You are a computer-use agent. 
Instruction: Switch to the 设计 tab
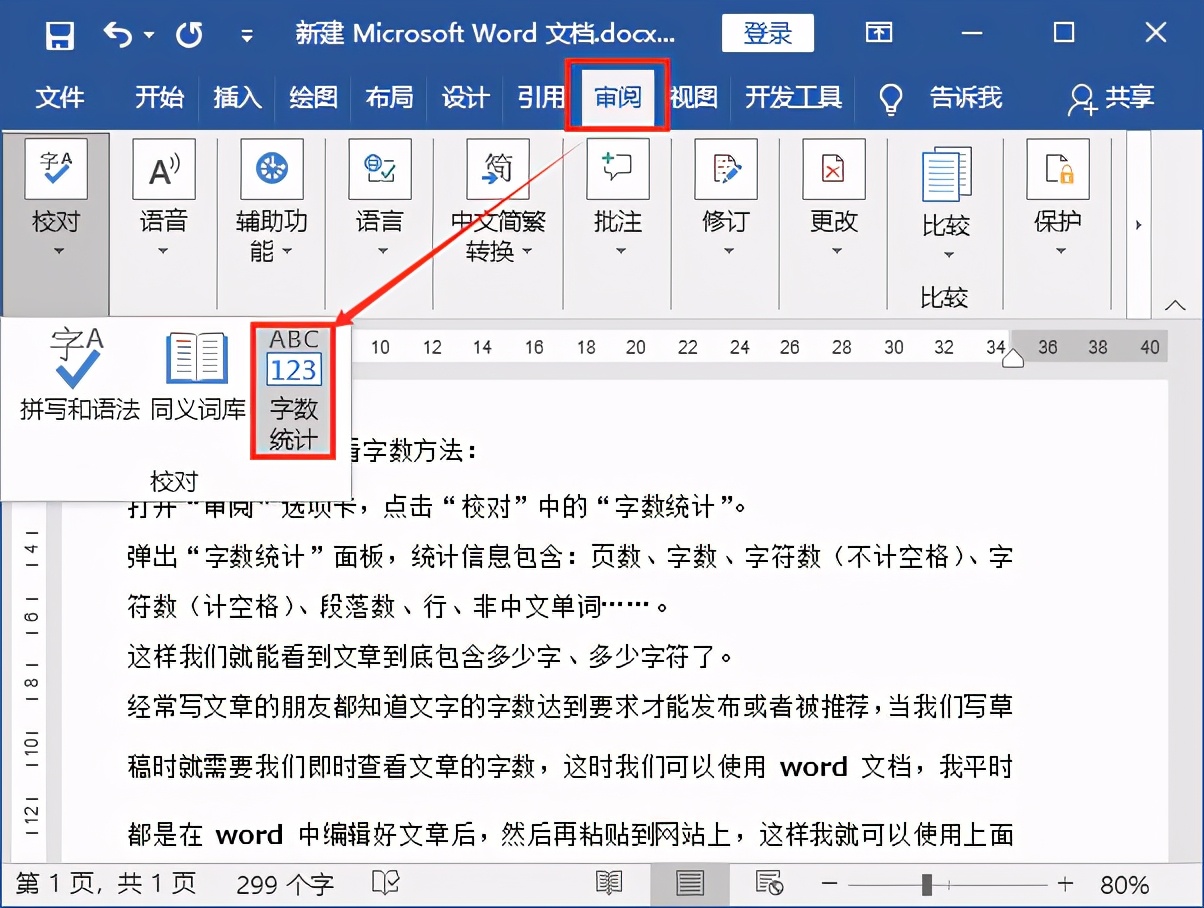pyautogui.click(x=465, y=98)
